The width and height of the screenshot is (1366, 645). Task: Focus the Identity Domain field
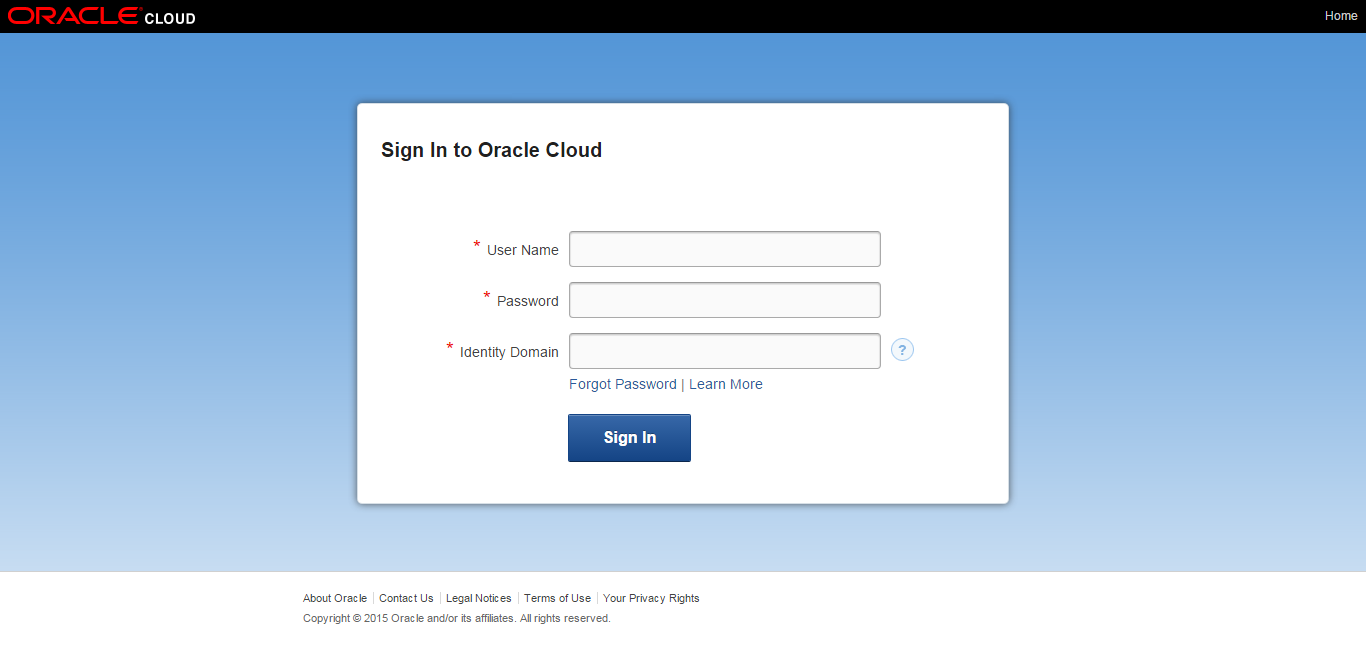(725, 351)
